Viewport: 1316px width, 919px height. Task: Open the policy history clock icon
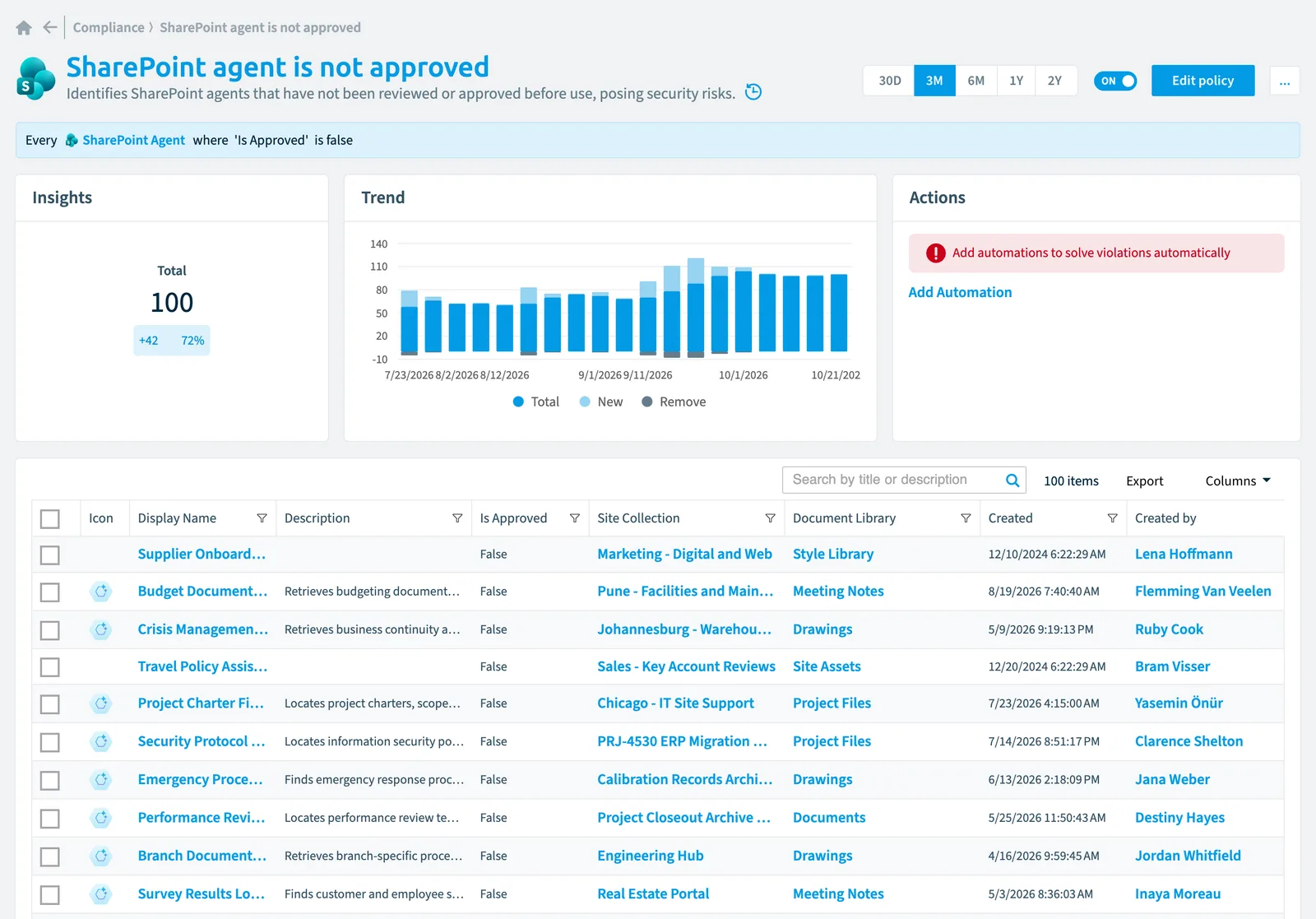(753, 92)
